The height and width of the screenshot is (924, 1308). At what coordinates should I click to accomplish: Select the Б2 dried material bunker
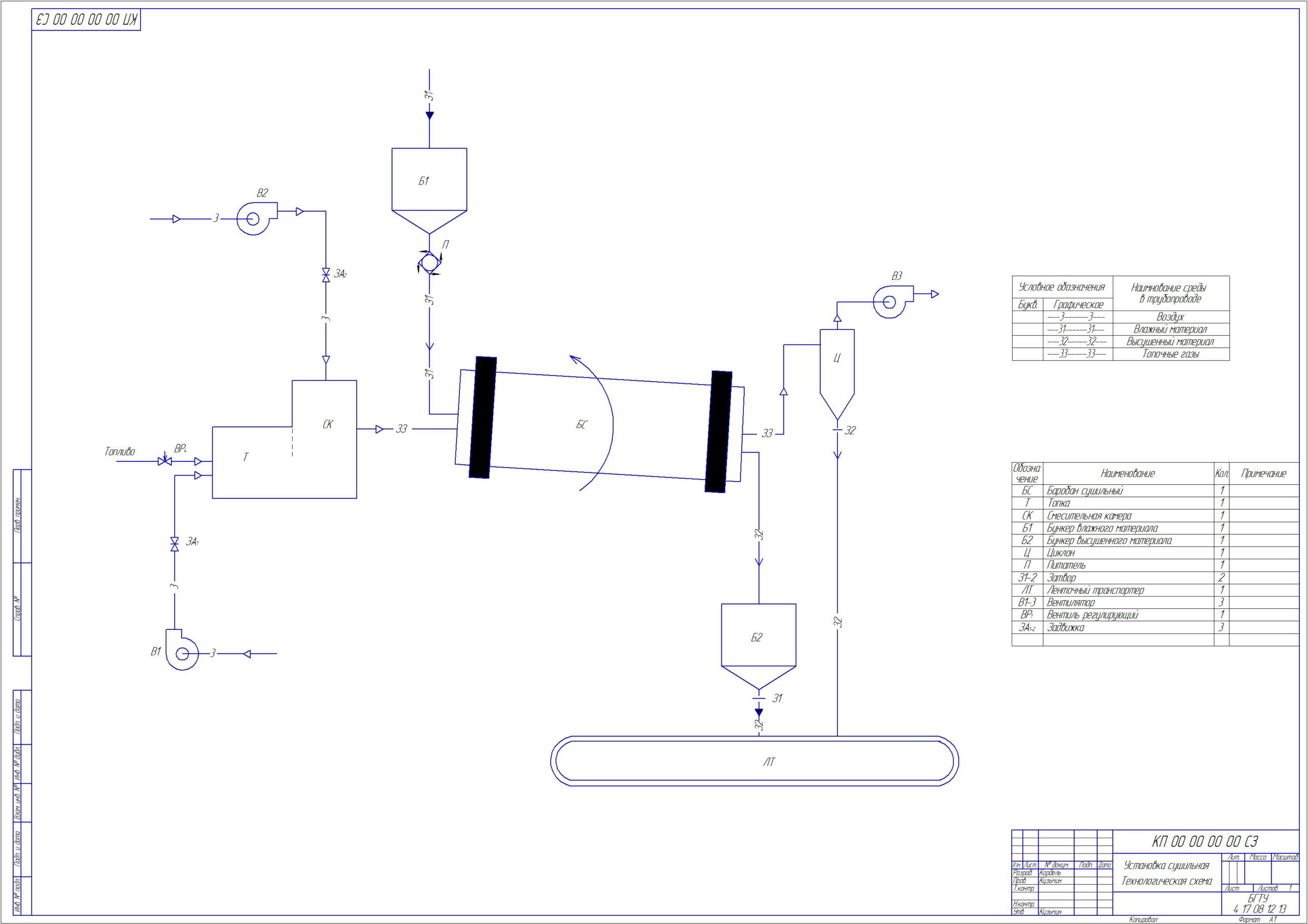758,647
